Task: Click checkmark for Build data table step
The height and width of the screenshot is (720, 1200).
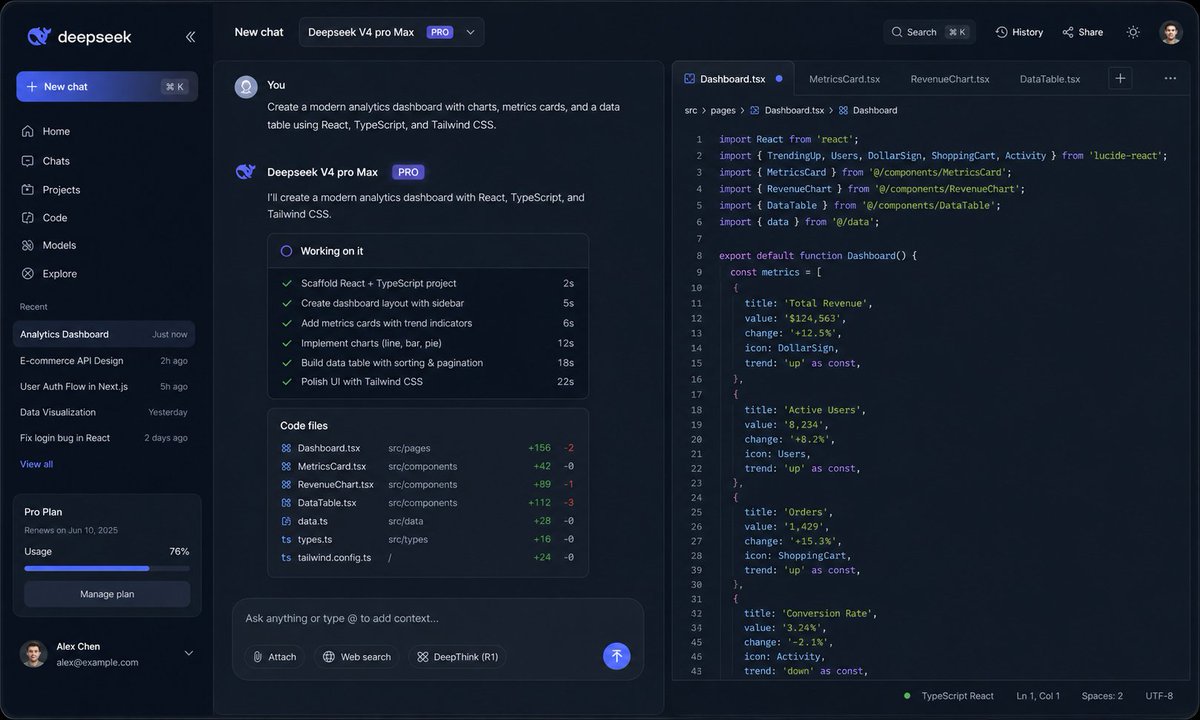Action: pyautogui.click(x=287, y=363)
